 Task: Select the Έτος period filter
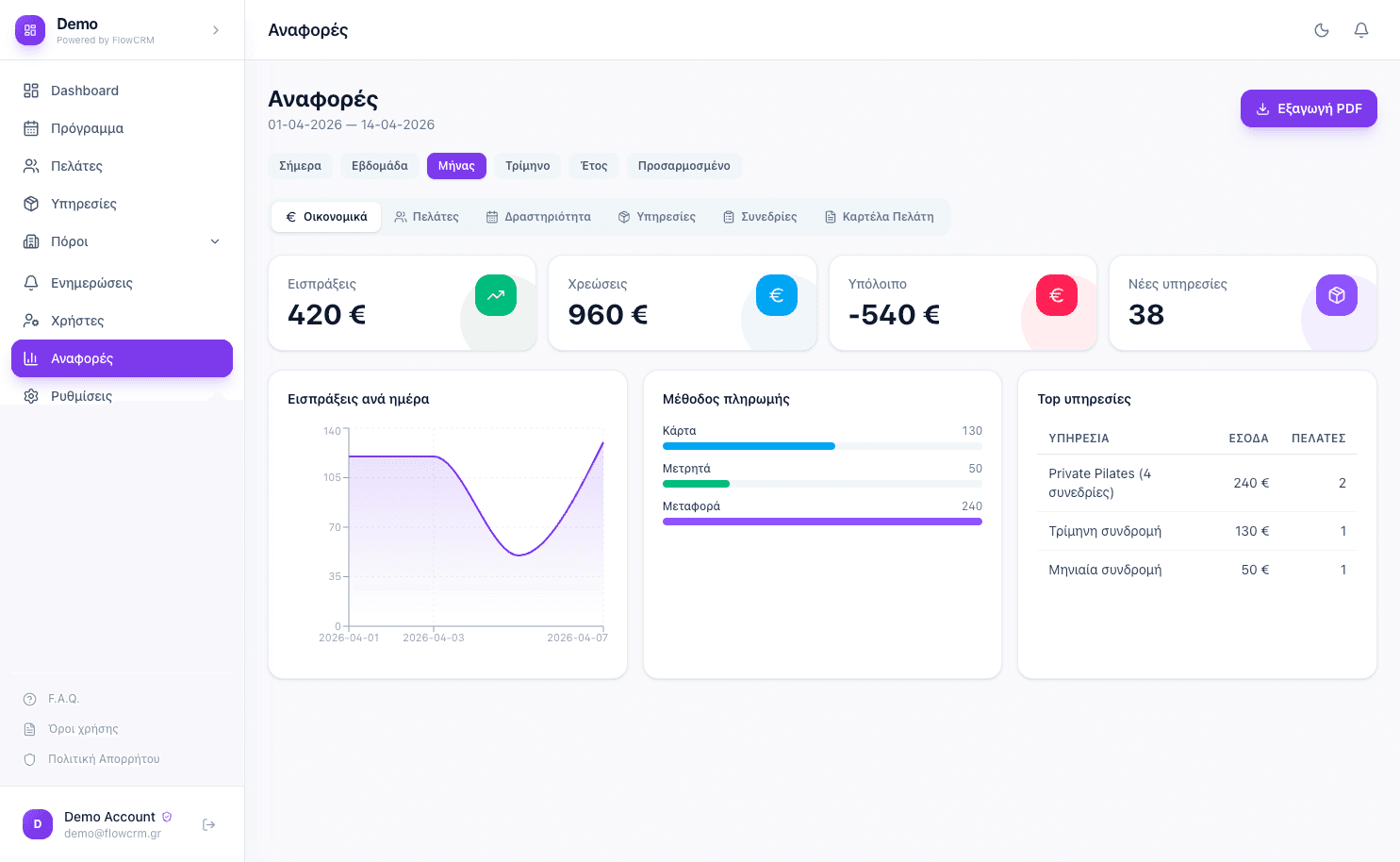594,166
